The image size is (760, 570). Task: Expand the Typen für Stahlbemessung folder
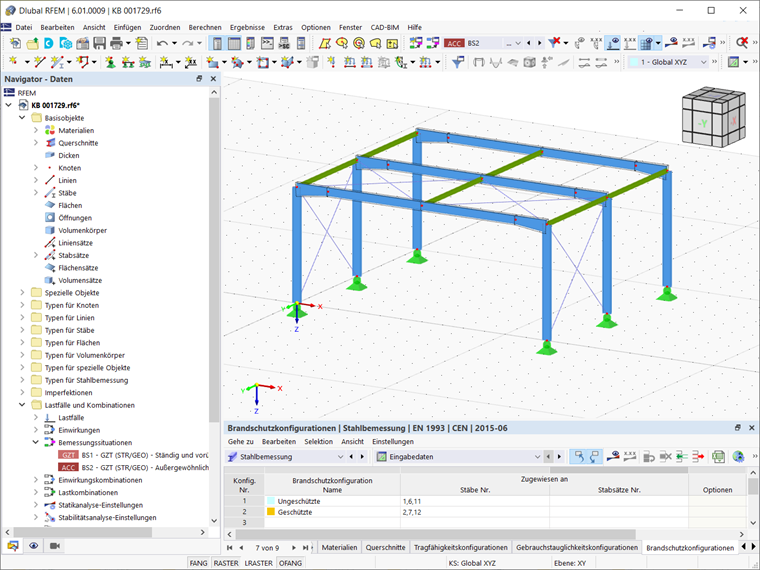pyautogui.click(x=22, y=380)
